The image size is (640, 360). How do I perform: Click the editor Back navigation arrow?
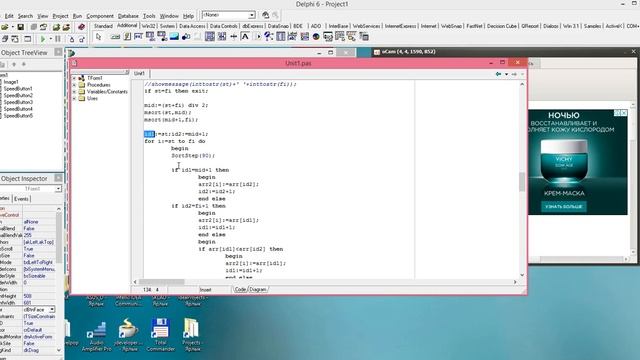point(498,74)
